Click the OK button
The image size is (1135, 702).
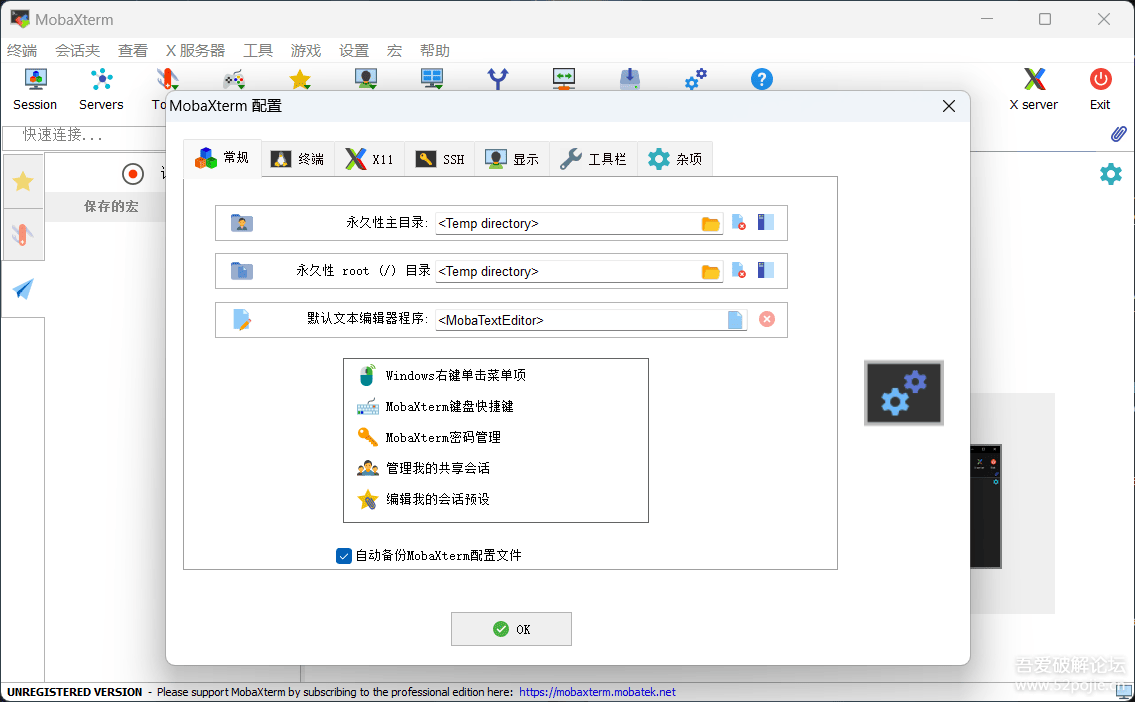511,629
